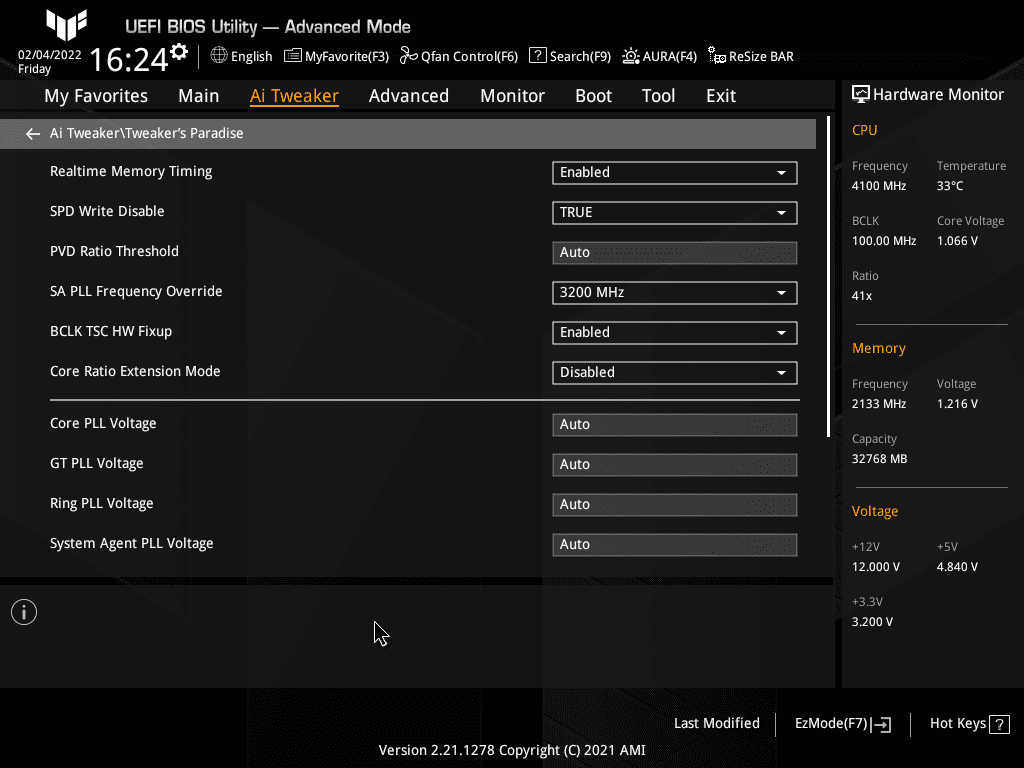Click GT PLL Voltage Auto field

[x=675, y=465]
